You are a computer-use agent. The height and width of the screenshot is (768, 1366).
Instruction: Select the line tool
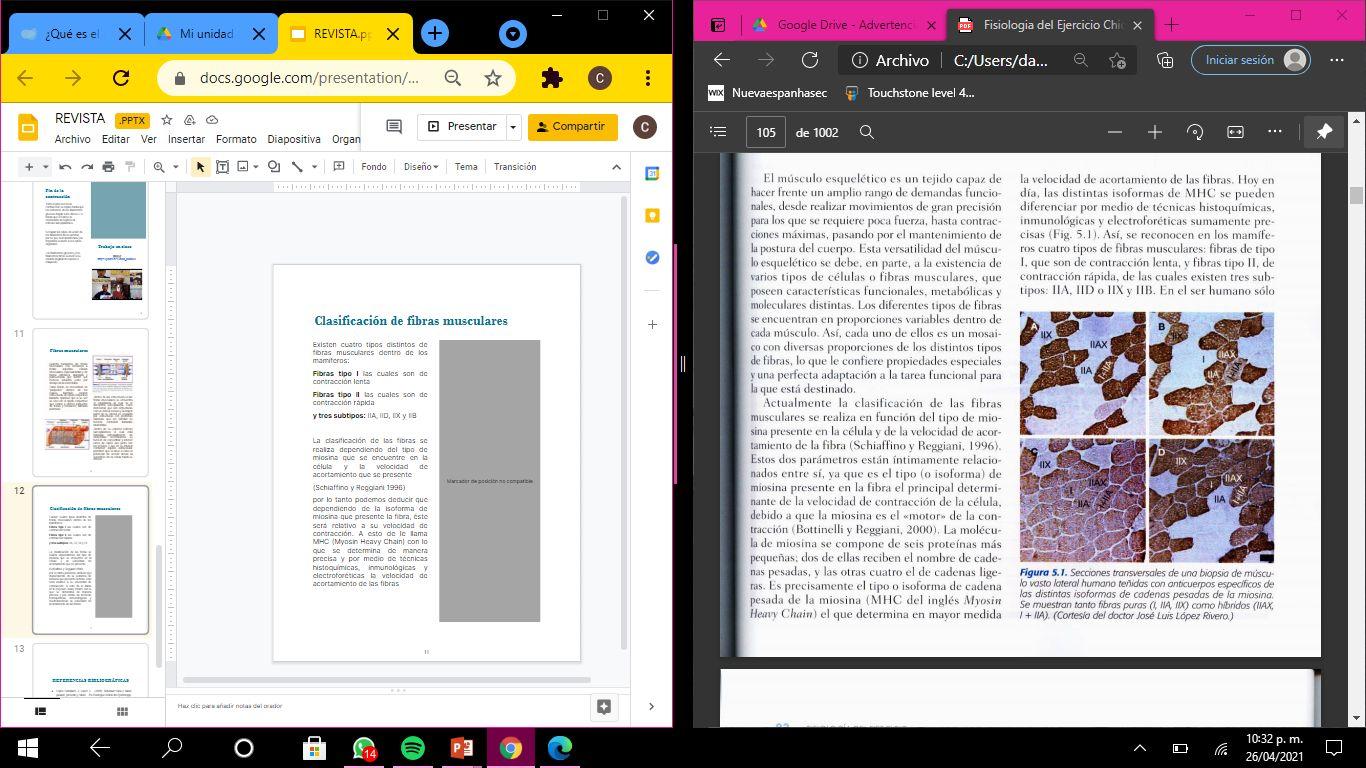pyautogui.click(x=297, y=167)
